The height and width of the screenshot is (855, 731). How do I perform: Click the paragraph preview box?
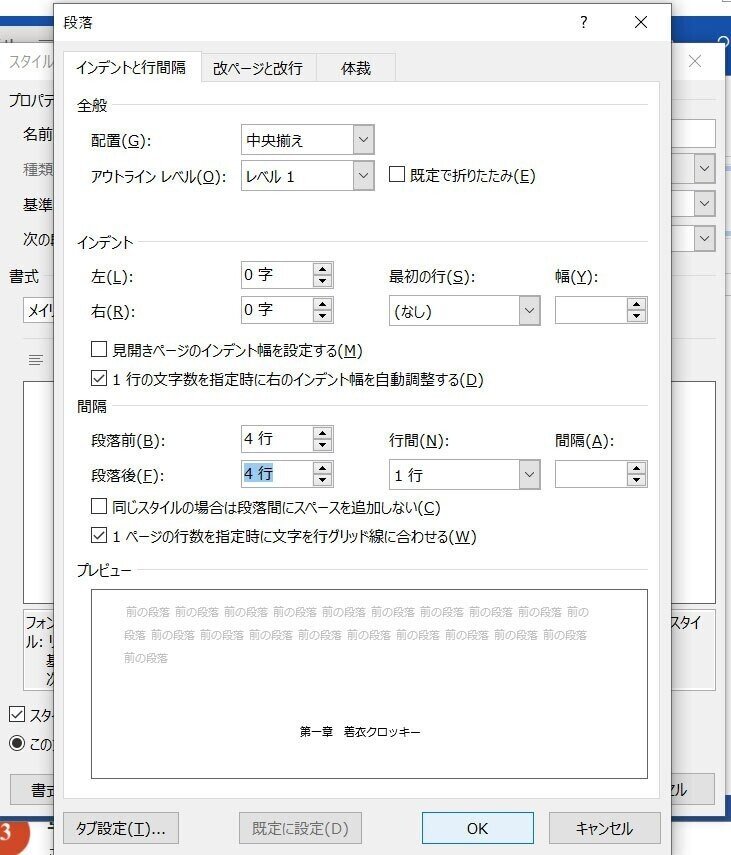[369, 684]
